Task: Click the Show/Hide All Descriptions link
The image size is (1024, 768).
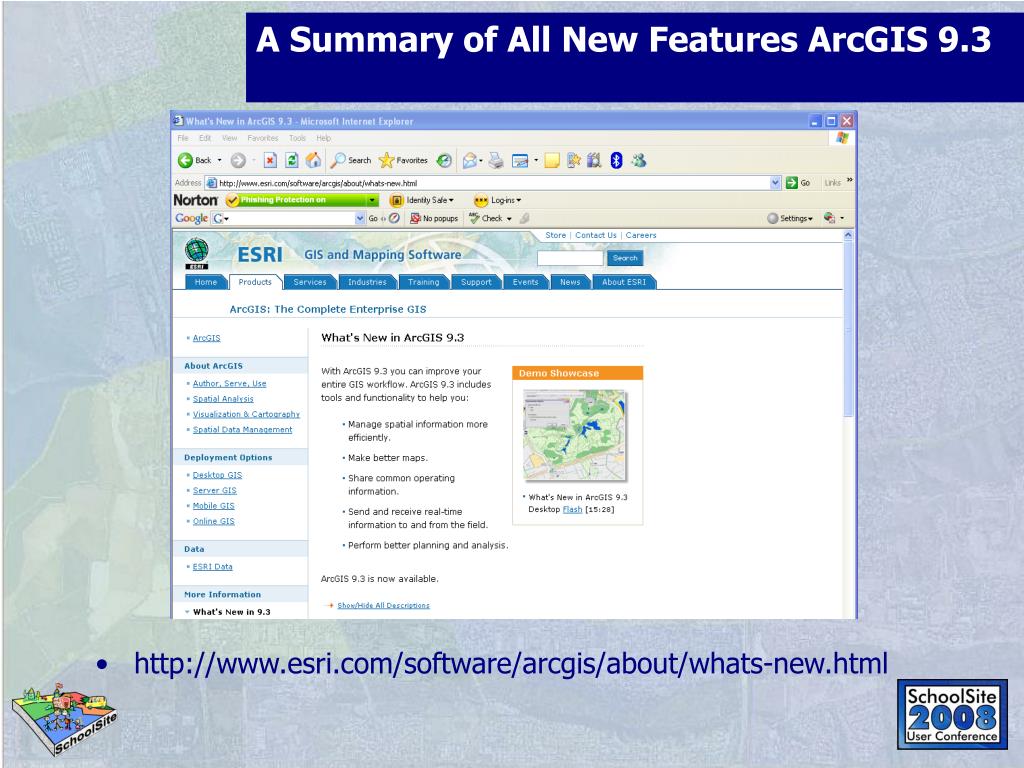Action: click(x=383, y=605)
